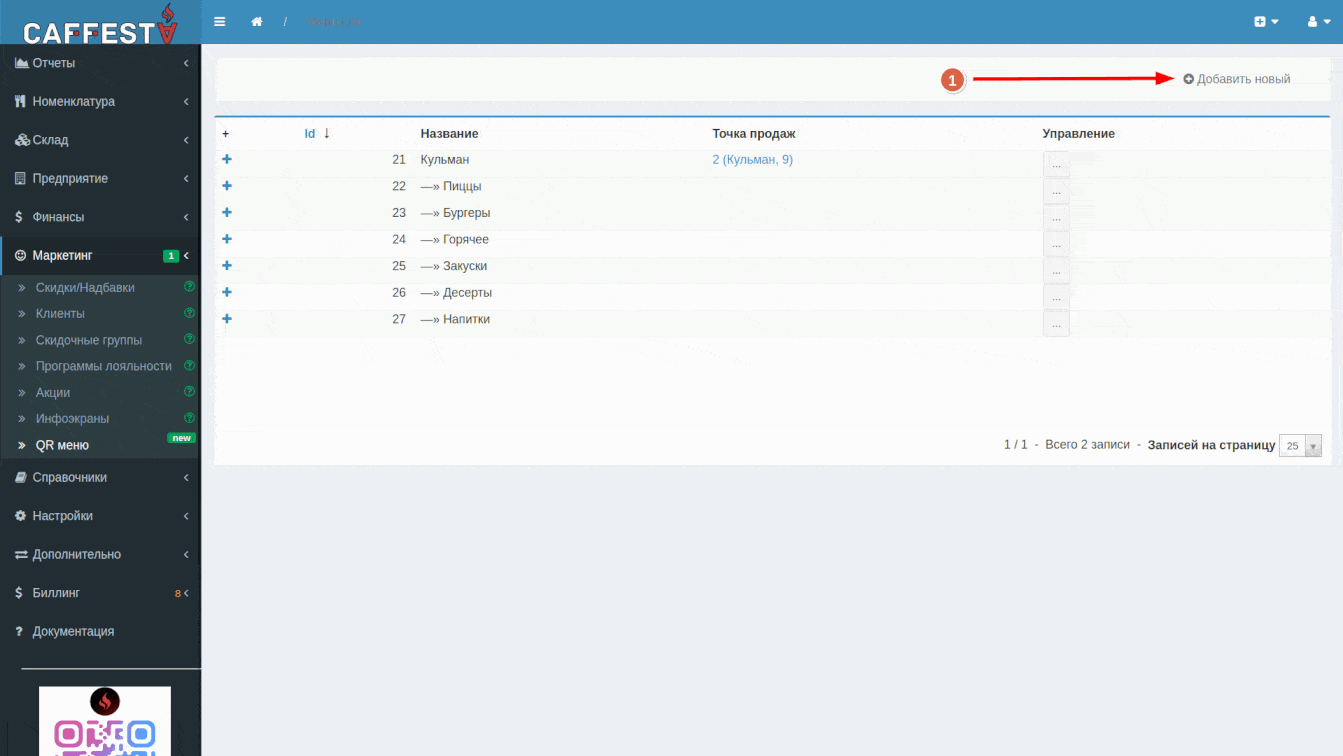
Task: Collapse the Маркетинг sidebar menu
Action: 100,255
